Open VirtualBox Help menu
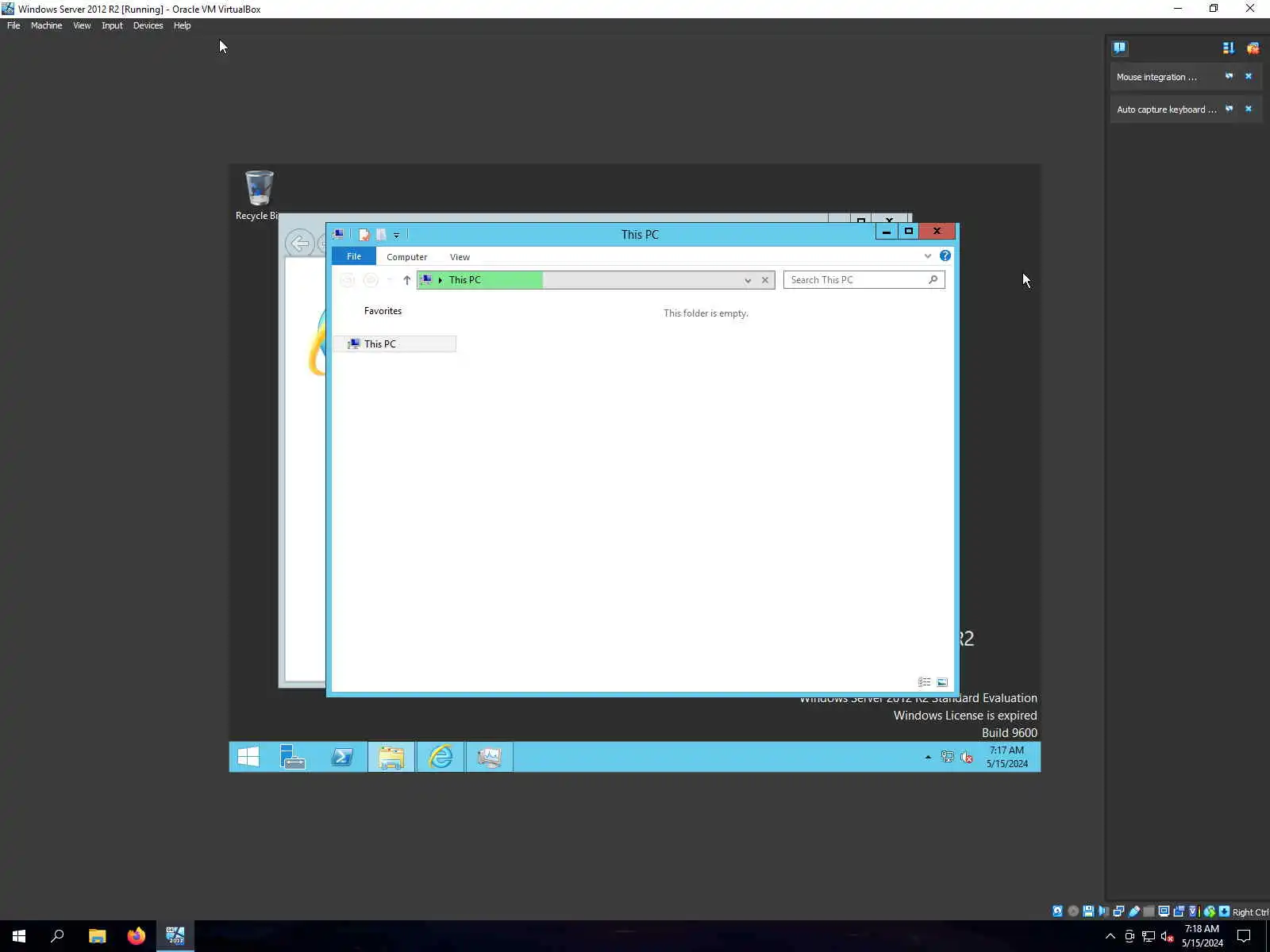 [x=182, y=25]
